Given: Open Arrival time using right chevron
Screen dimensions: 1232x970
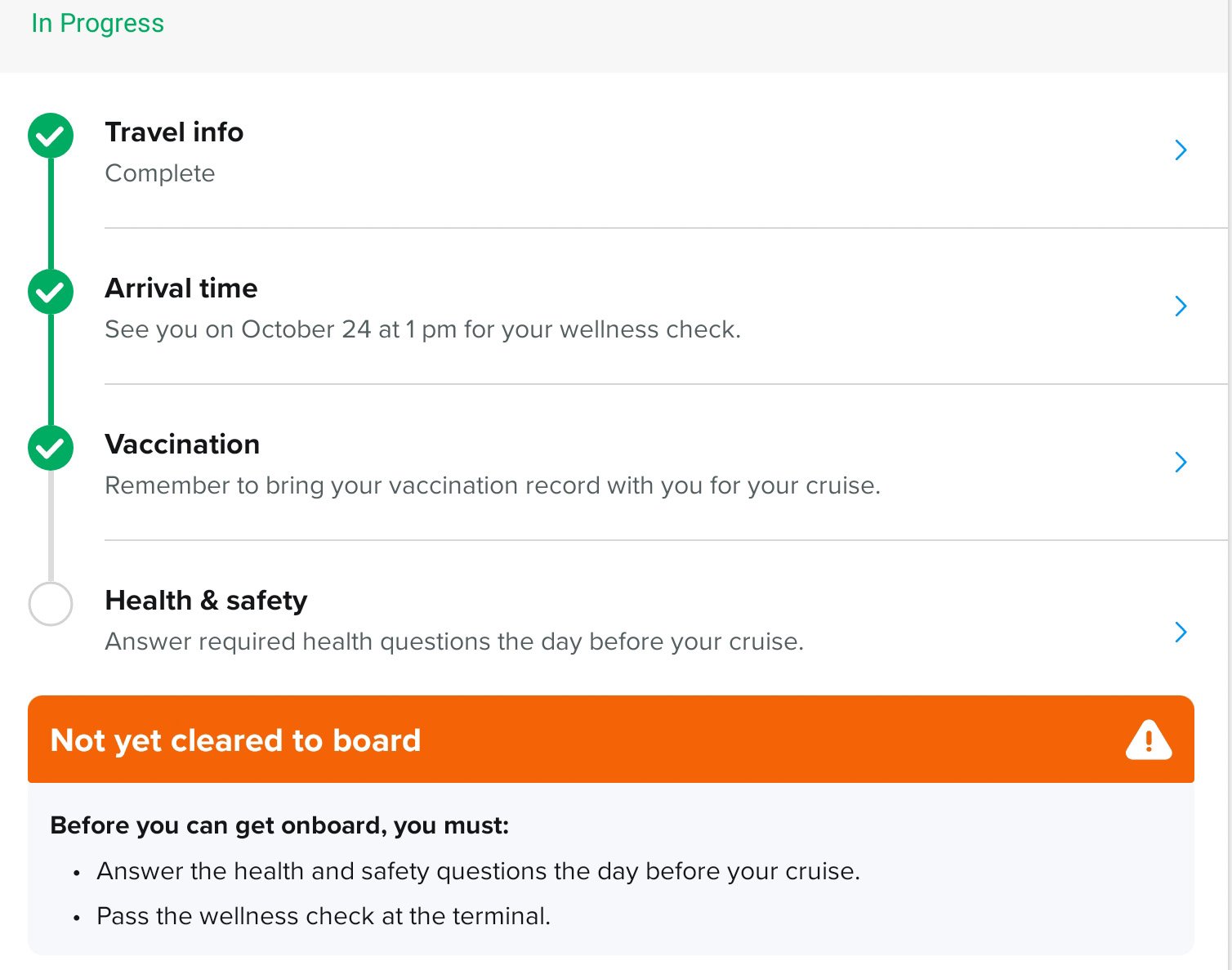Looking at the screenshot, I should (x=1181, y=306).
